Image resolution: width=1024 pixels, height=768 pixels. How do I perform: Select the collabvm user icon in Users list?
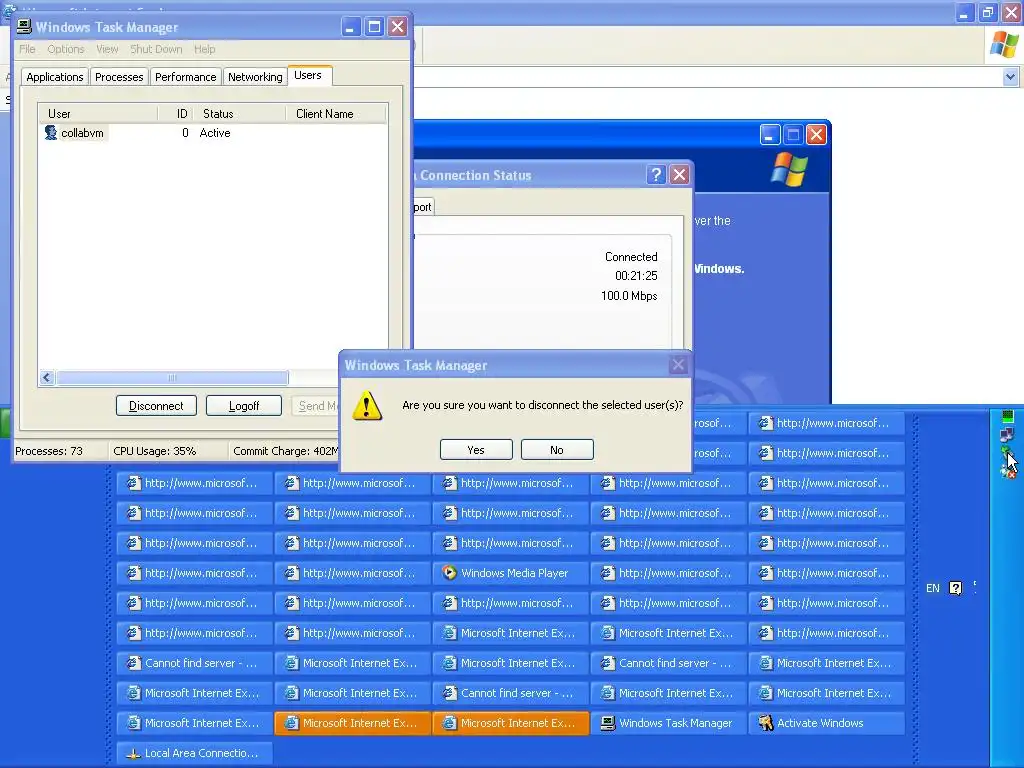(x=51, y=133)
